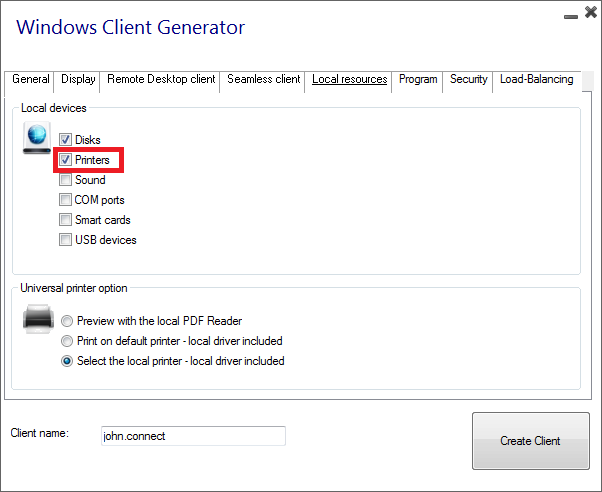Uncheck the Disks checkbox
Image resolution: width=602 pixels, height=492 pixels.
66,140
